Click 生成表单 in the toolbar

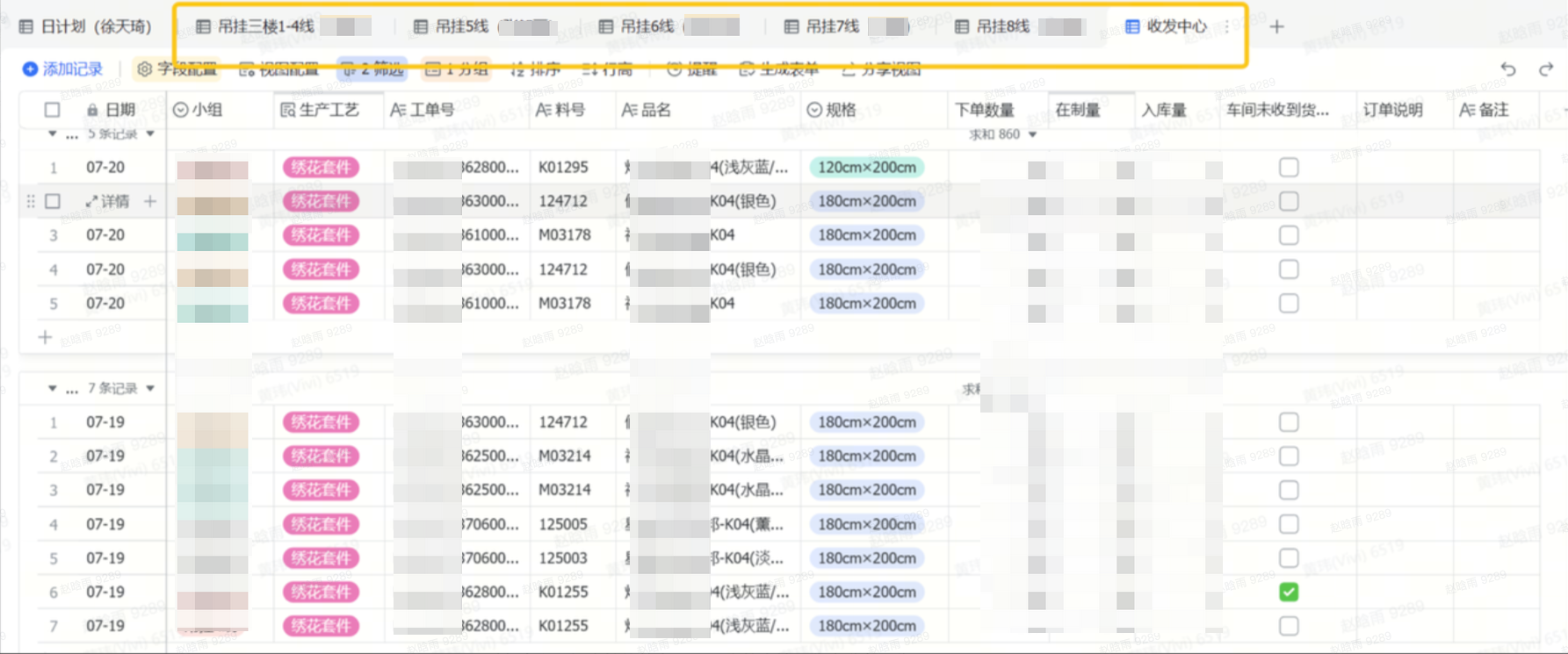tap(779, 68)
